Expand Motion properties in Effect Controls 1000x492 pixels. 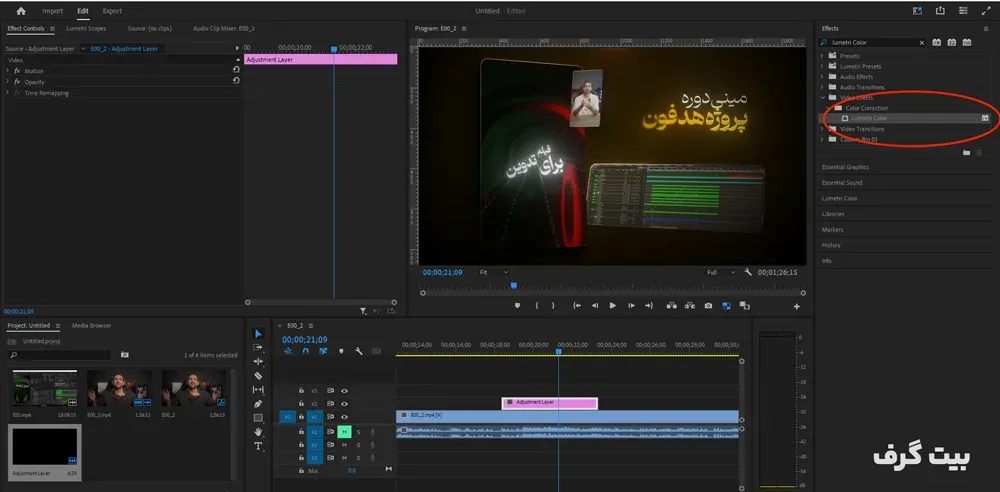8,71
